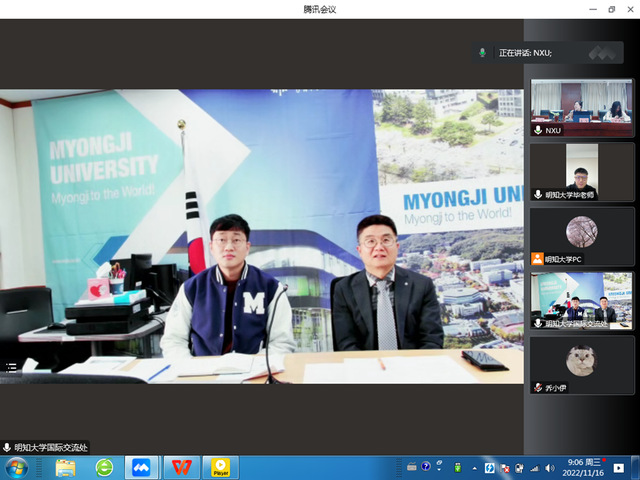
Task: Select the 明知大学PC participant tile
Action: [x=582, y=236]
